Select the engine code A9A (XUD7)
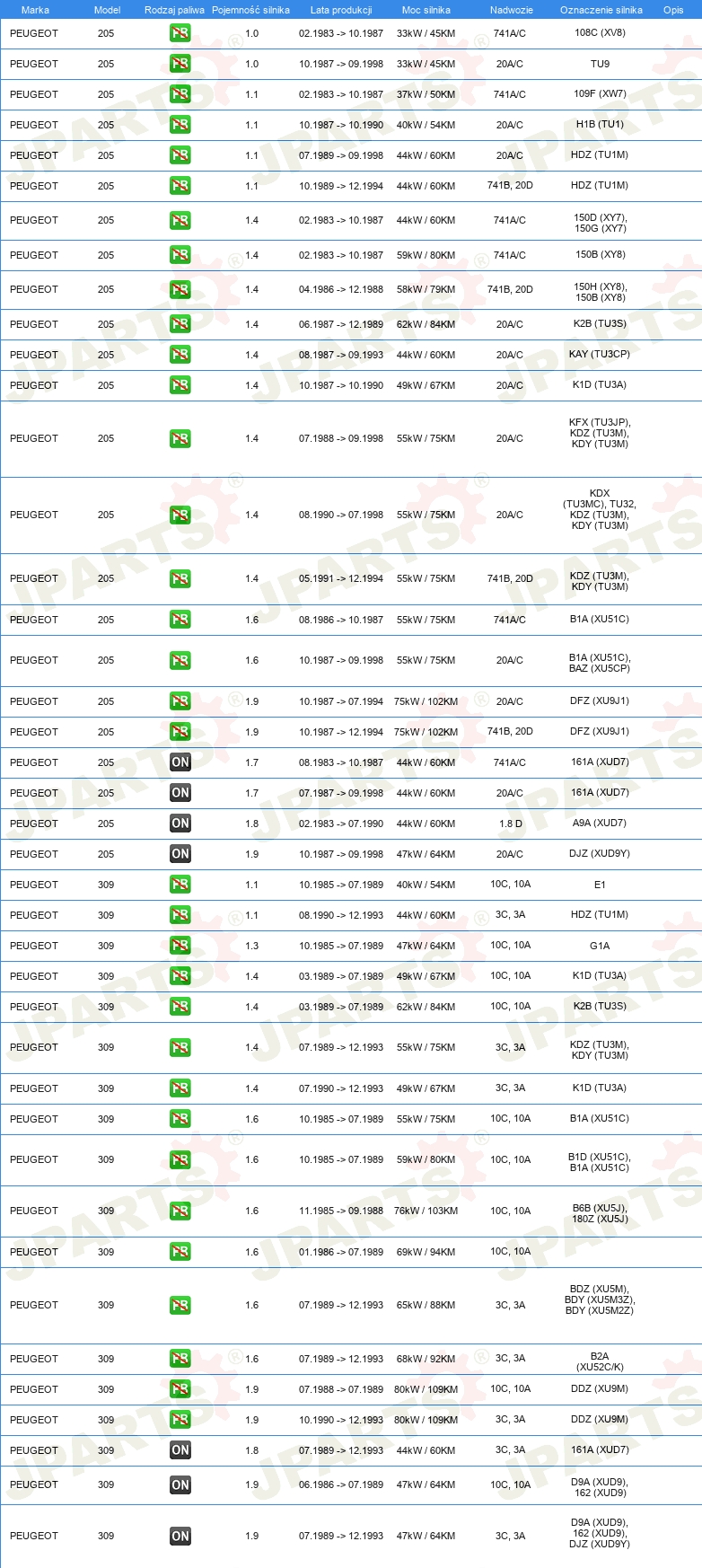The width and height of the screenshot is (702, 1568). 600,823
